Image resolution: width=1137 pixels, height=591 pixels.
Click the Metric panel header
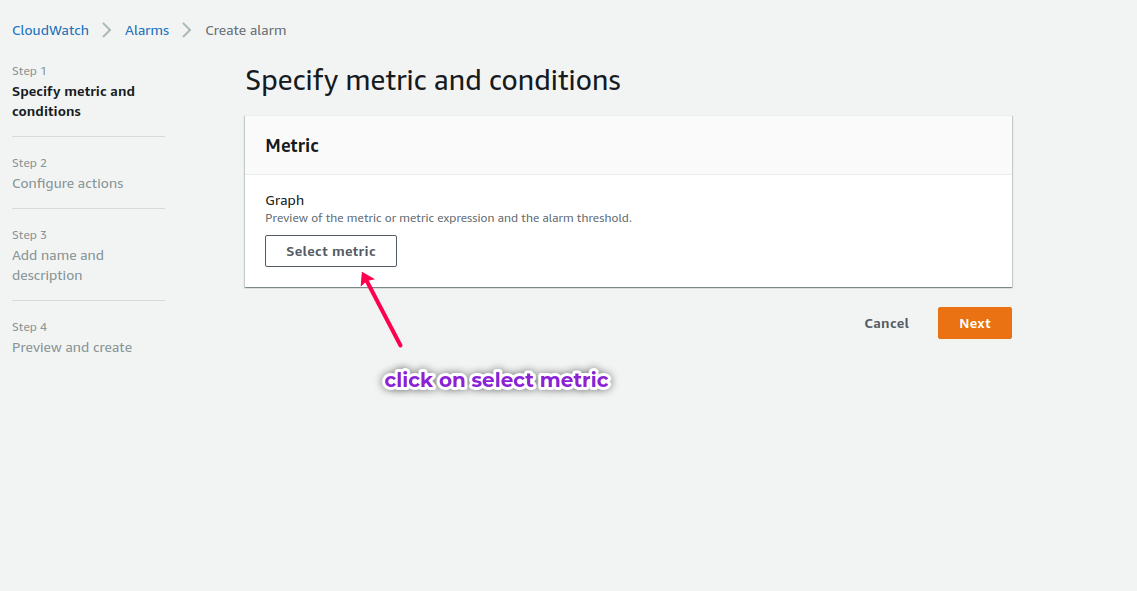point(292,146)
